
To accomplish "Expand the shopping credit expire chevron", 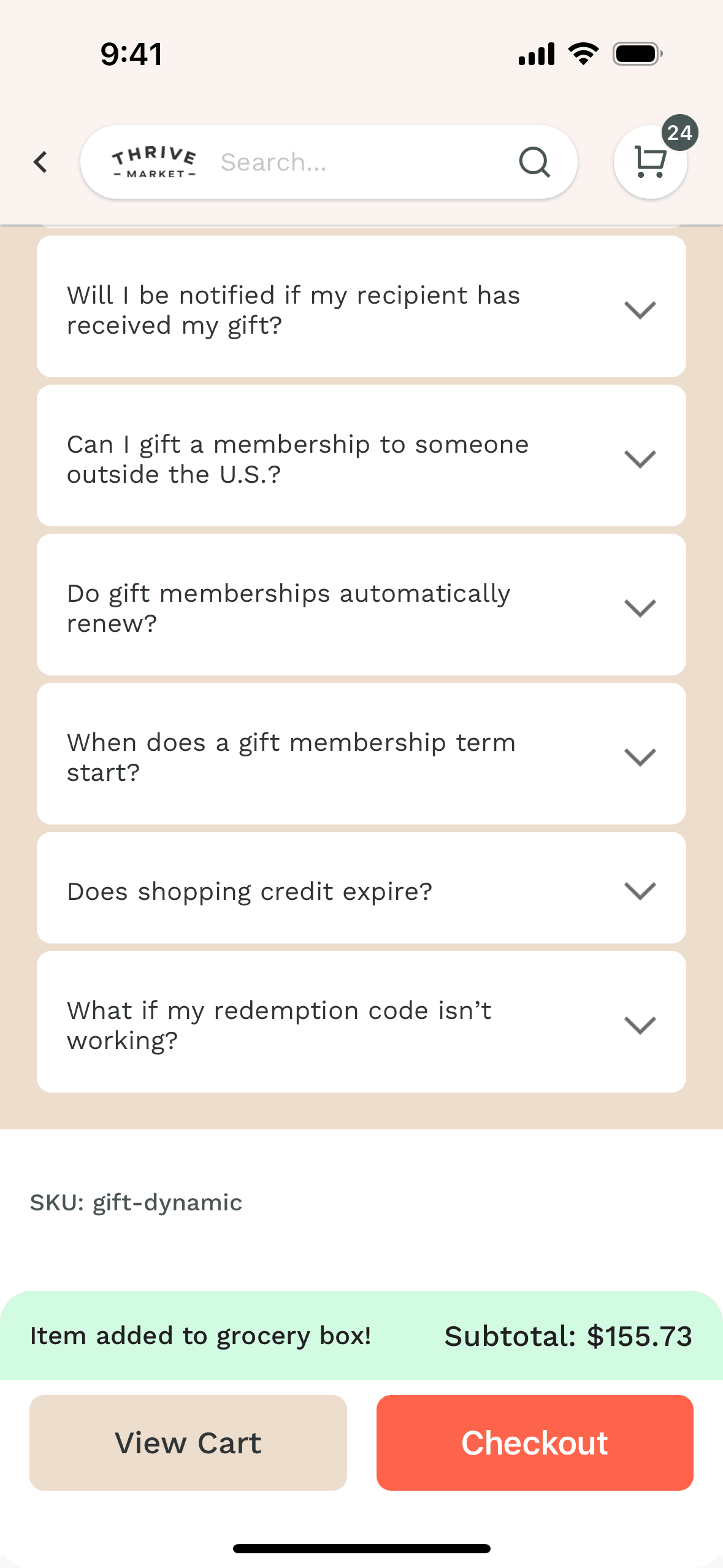I will [640, 891].
